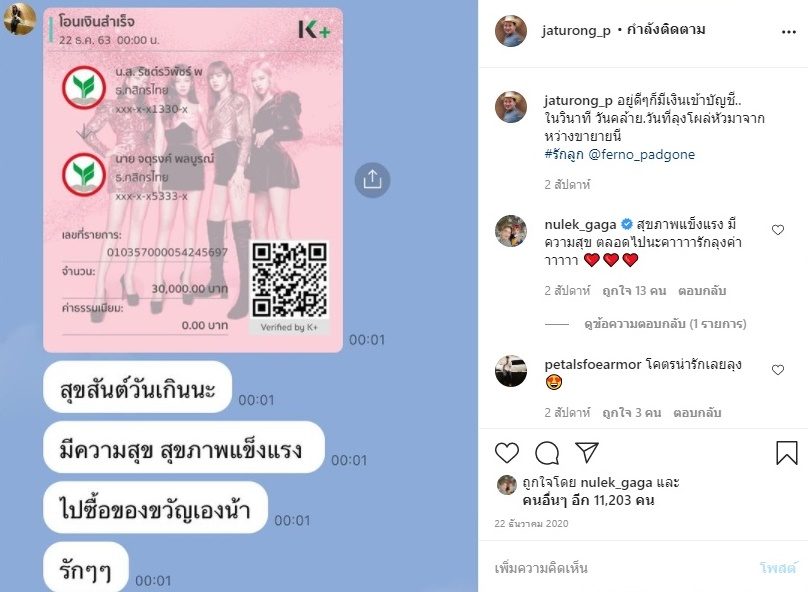Save post with bookmark icon
Viewport: 808px width, 592px height.
pos(787,453)
